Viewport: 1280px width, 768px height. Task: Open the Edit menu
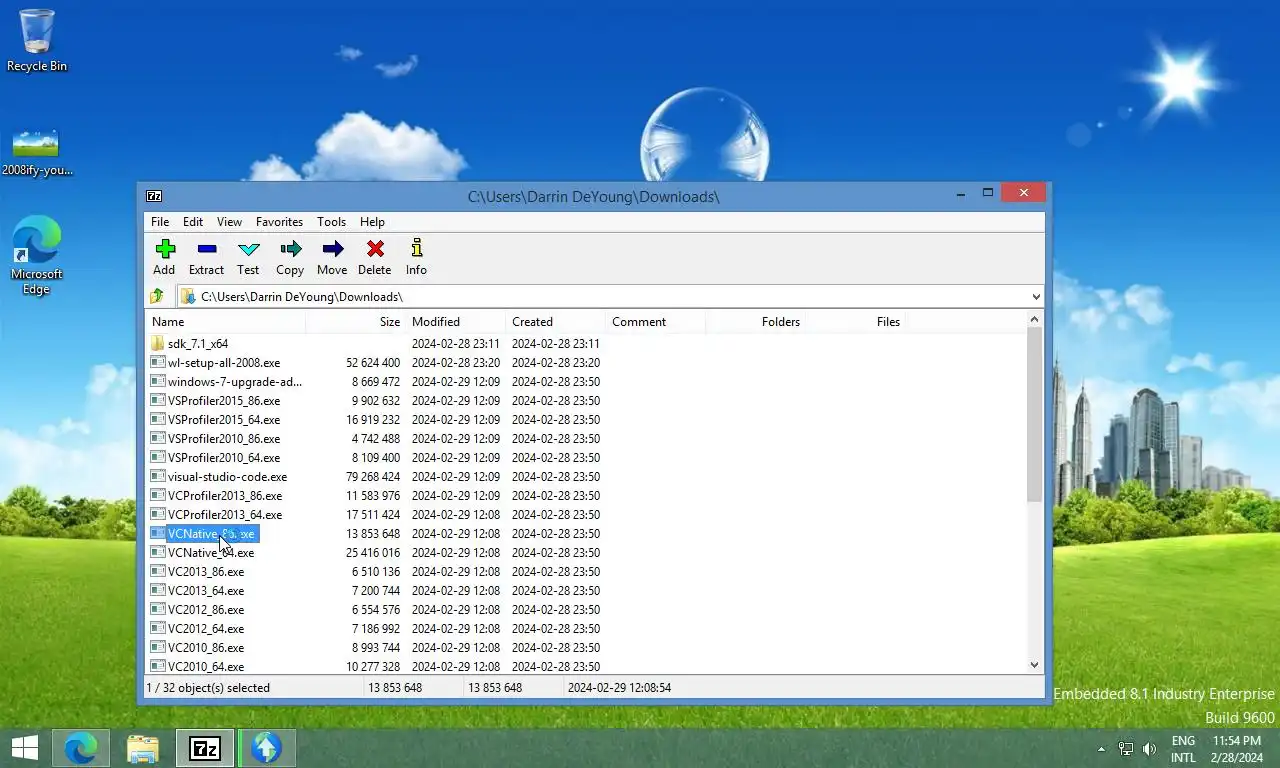[x=193, y=222]
